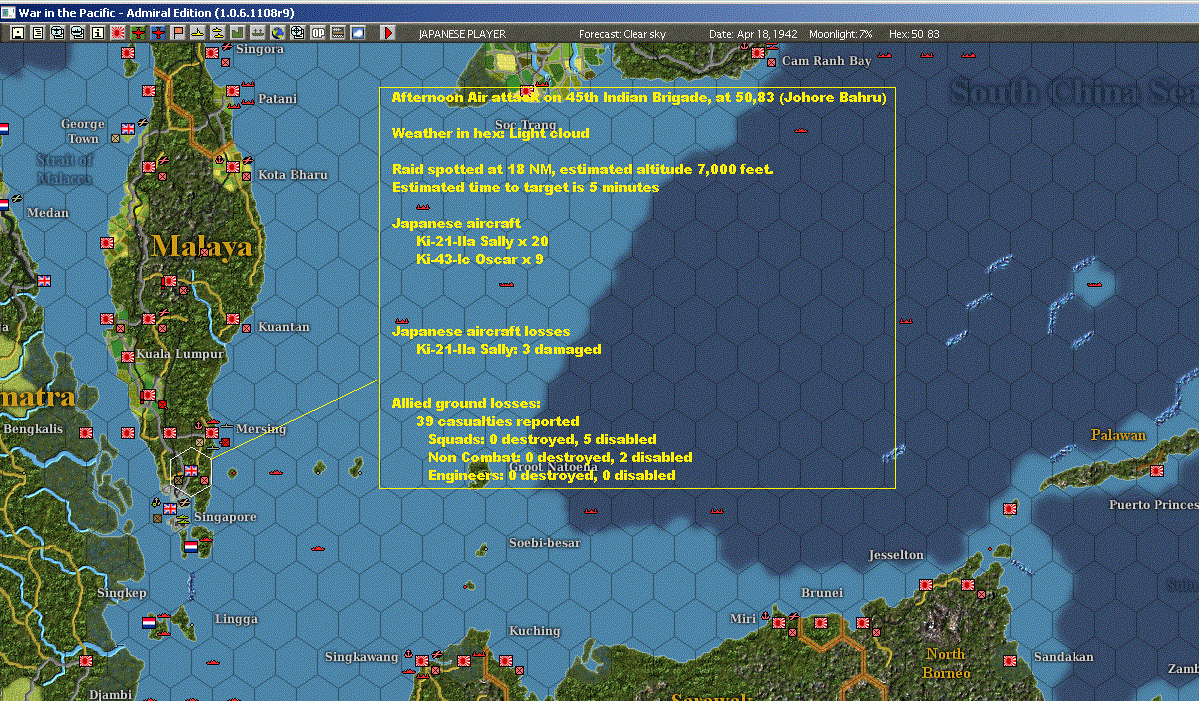Click the cloud weather toolbar icon
This screenshot has width=1199, height=701.
[x=357, y=33]
